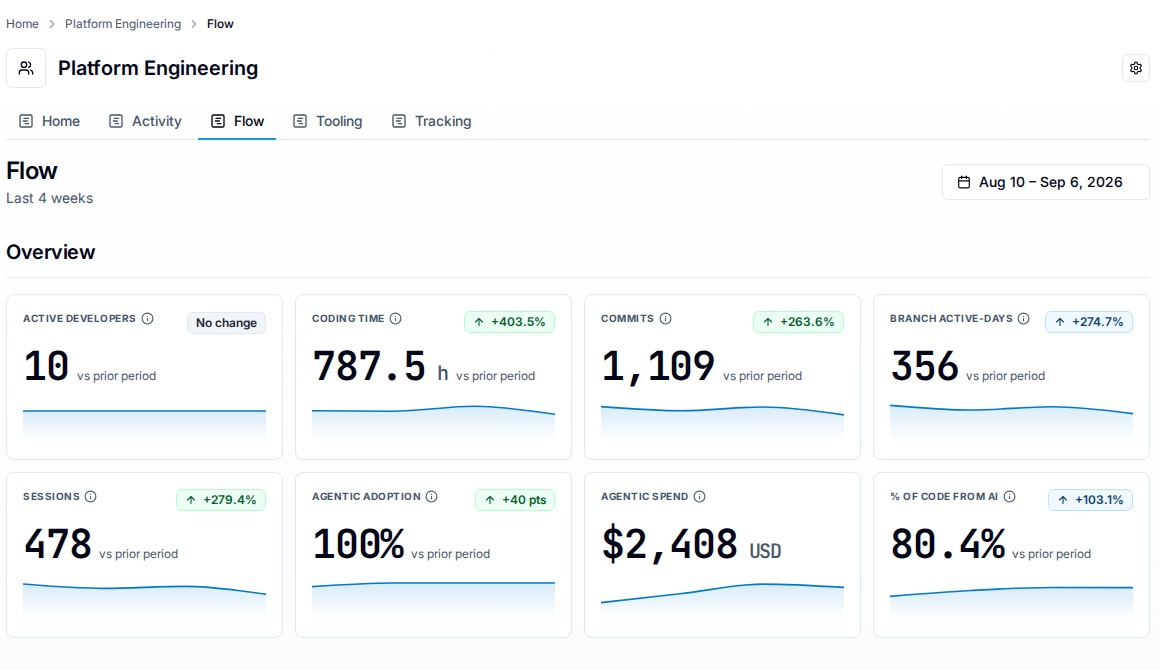Click the 787.5 coding time value

pyautogui.click(x=369, y=366)
